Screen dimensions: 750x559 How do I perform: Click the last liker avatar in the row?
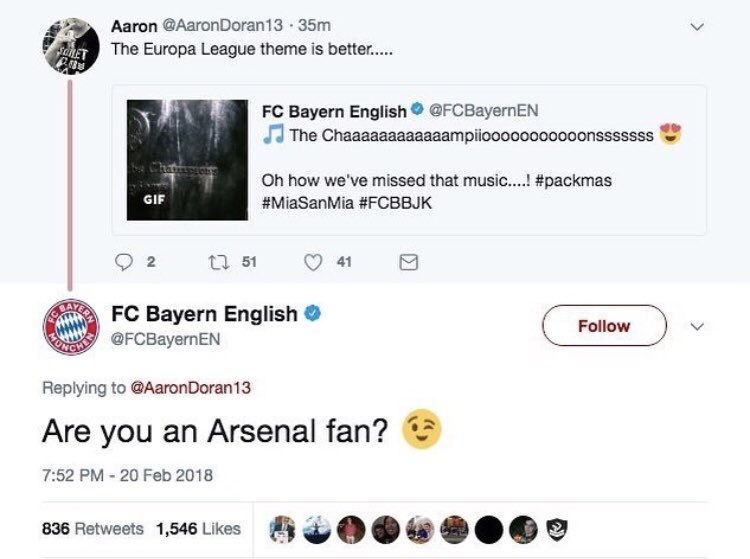(557, 528)
